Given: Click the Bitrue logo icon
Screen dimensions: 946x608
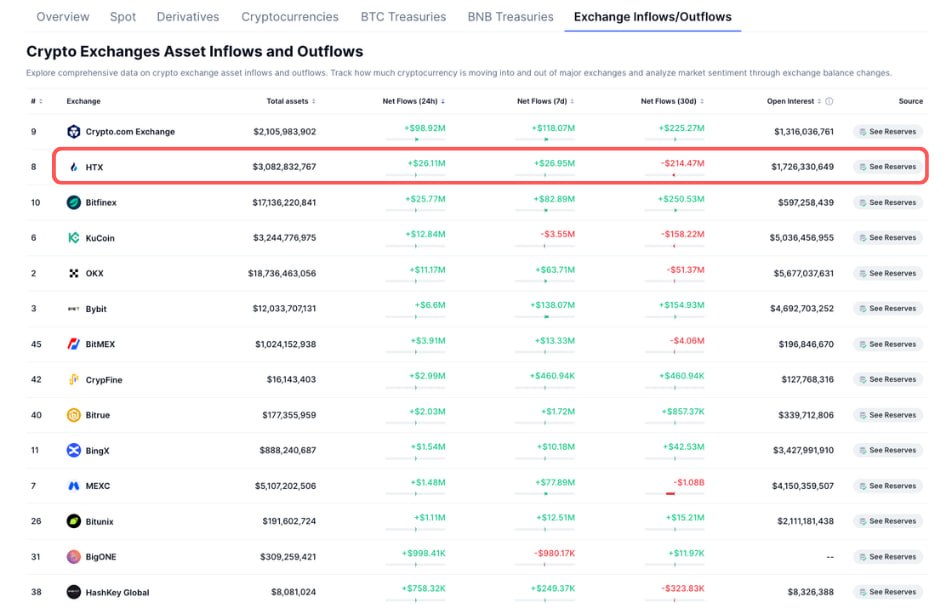Looking at the screenshot, I should pos(74,415).
